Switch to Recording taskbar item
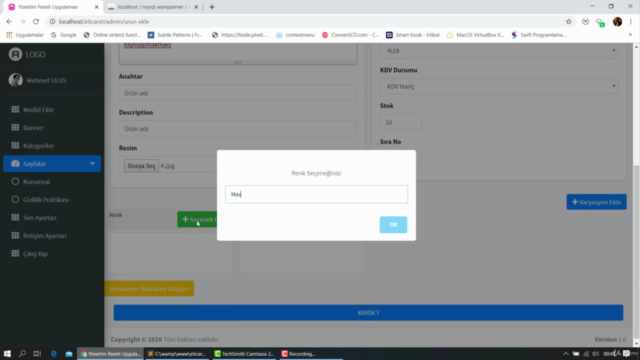This screenshot has width=640, height=360. coord(311,353)
